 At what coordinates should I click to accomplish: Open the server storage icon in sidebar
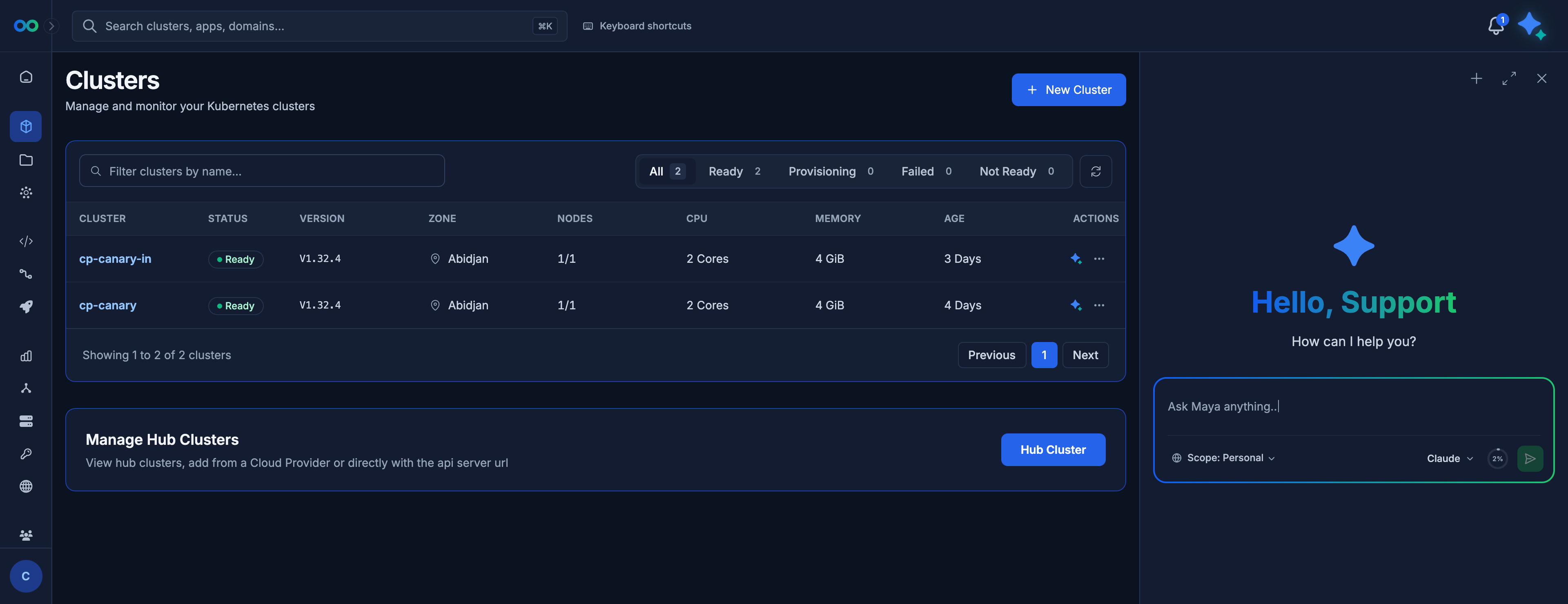click(x=26, y=421)
